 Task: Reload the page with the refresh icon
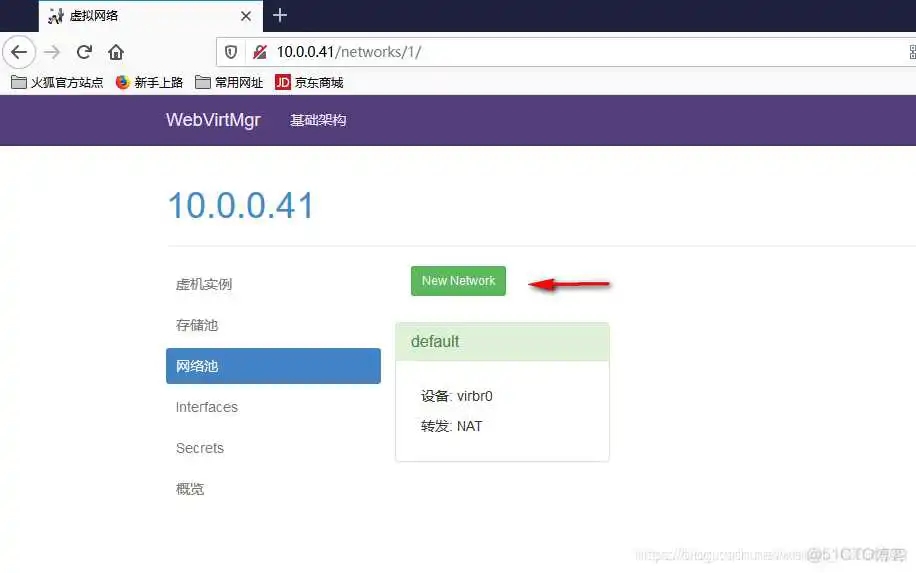(85, 52)
